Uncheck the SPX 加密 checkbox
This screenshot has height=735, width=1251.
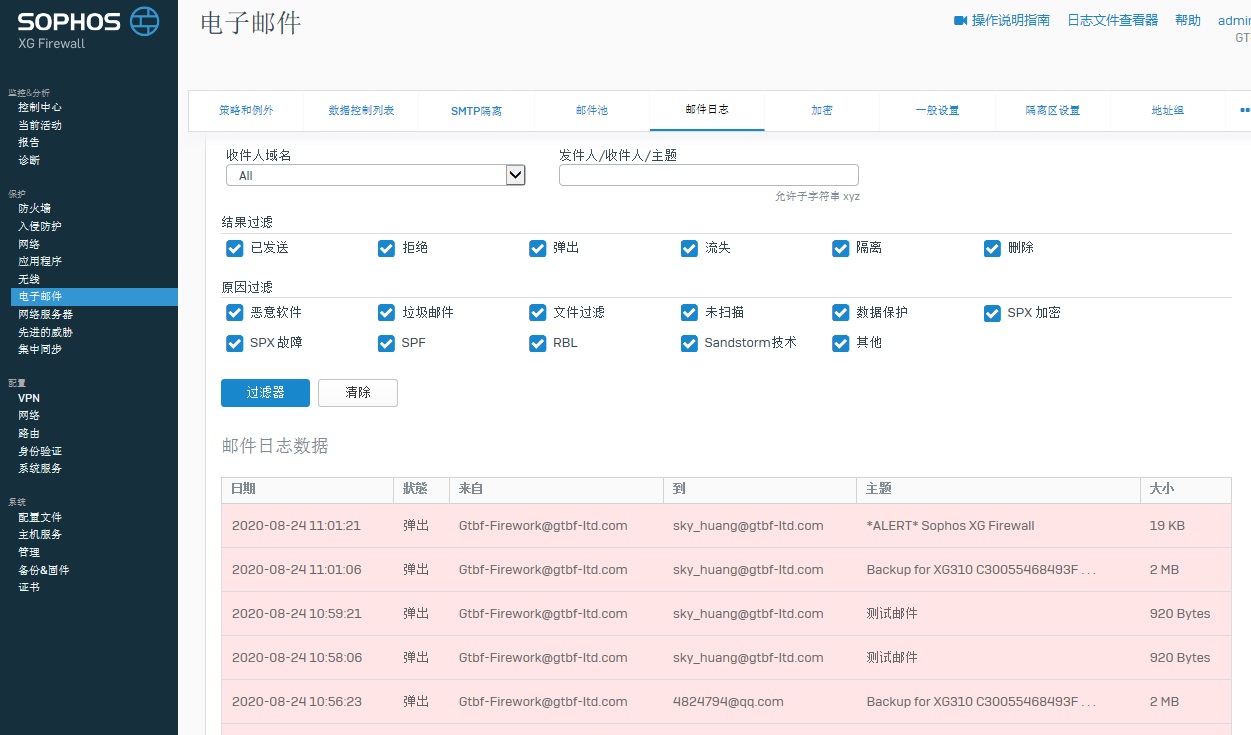click(x=992, y=313)
